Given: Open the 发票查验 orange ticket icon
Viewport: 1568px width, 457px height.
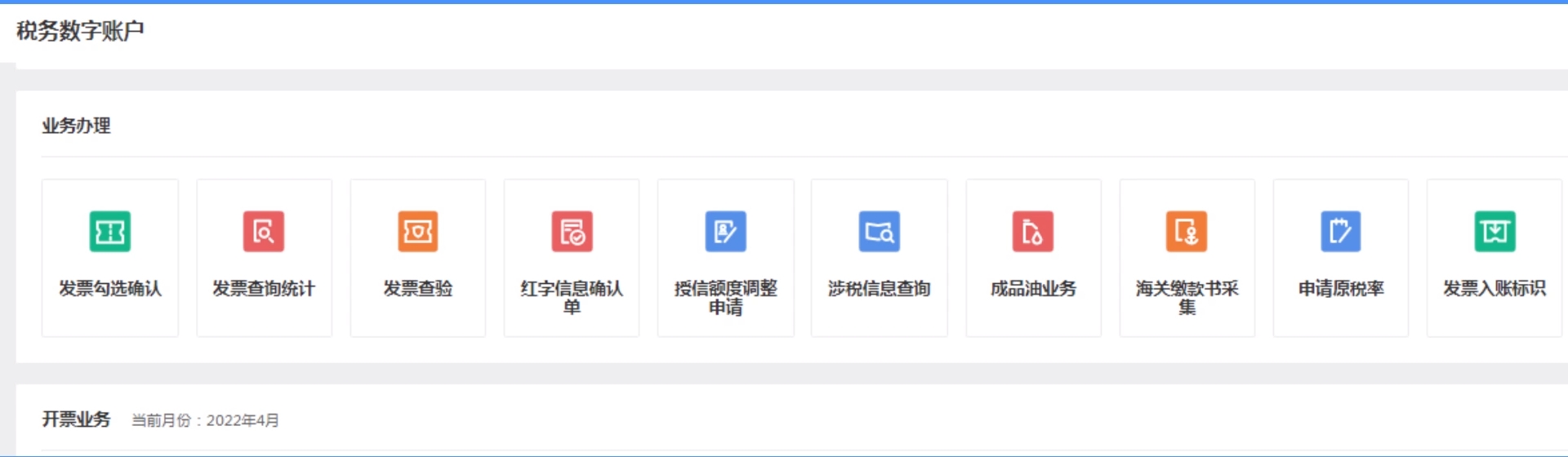Looking at the screenshot, I should (417, 232).
